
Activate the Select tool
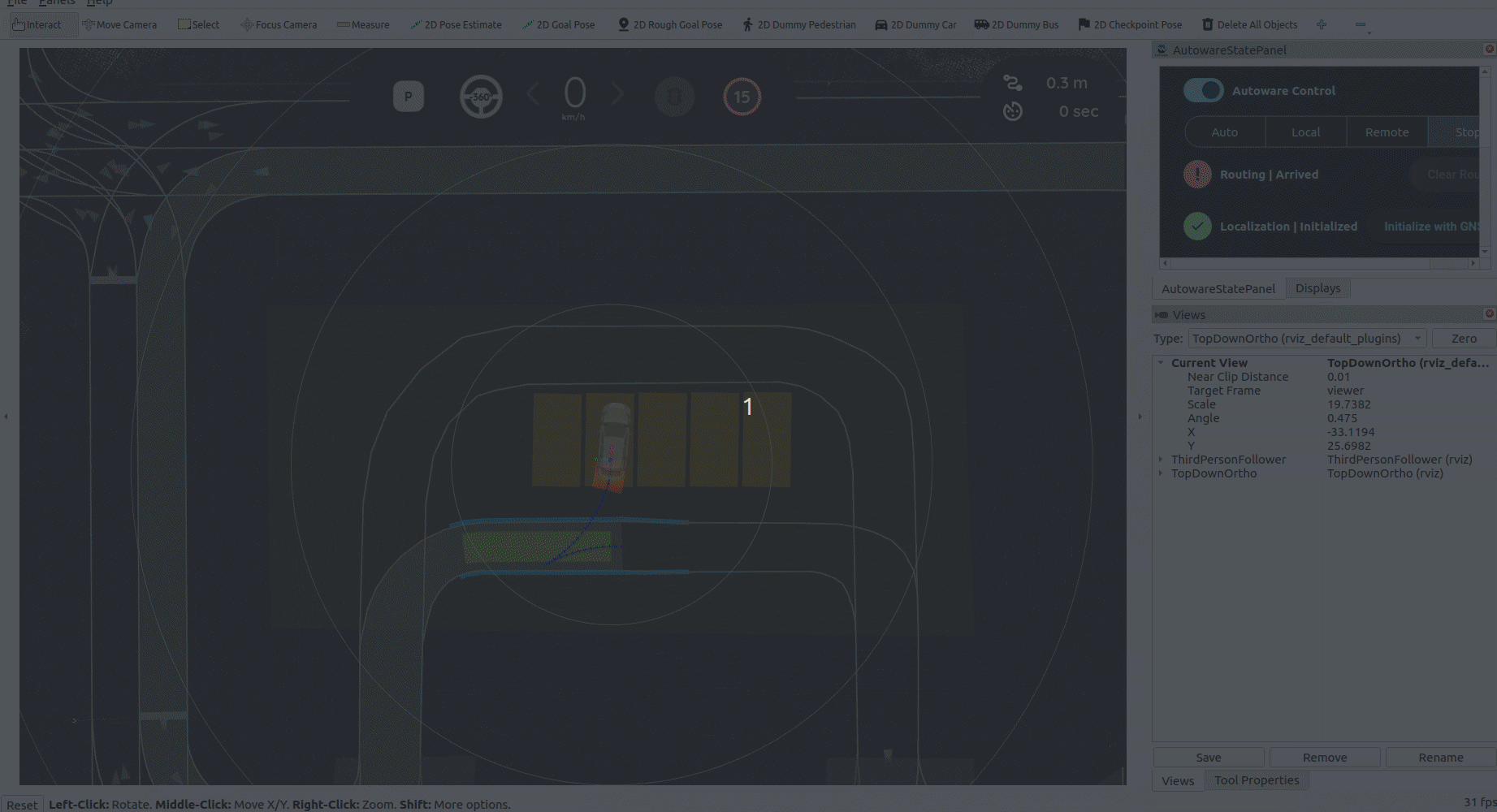[198, 24]
